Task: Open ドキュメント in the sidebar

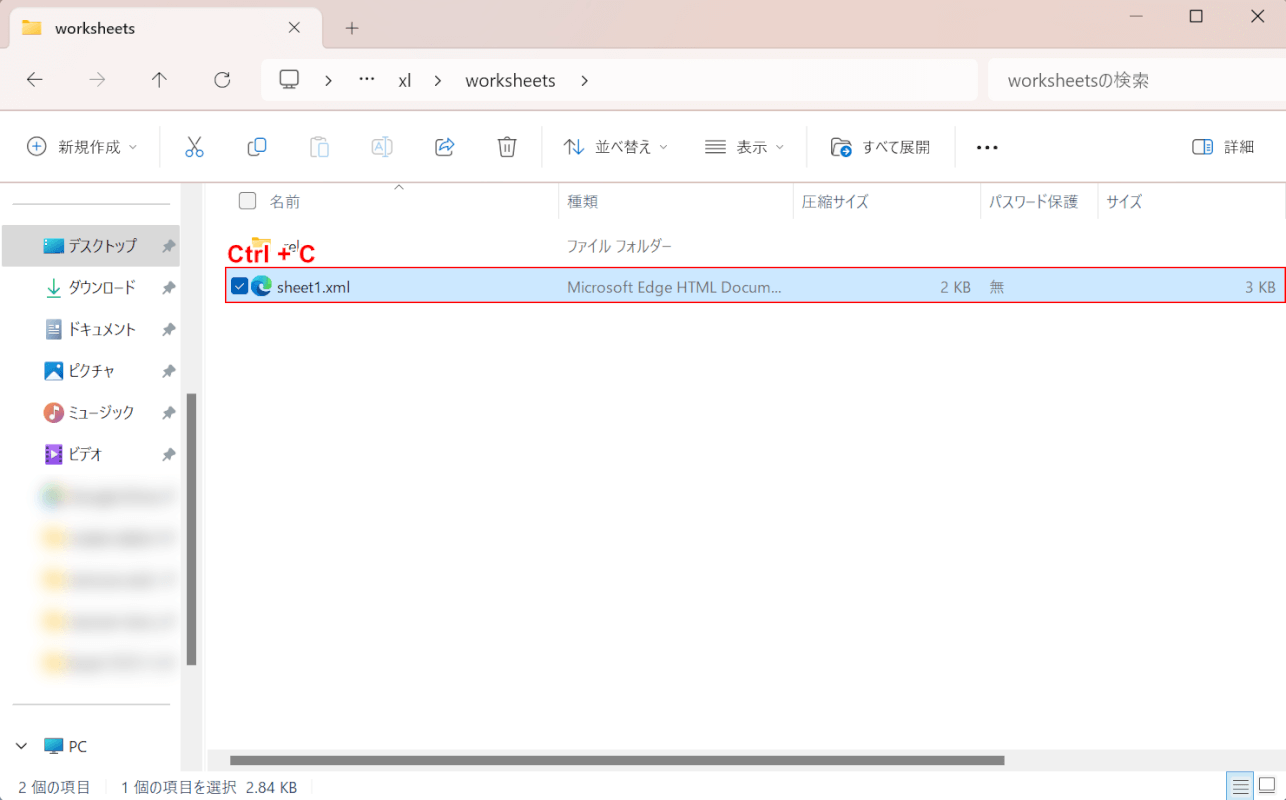Action: pyautogui.click(x=91, y=329)
